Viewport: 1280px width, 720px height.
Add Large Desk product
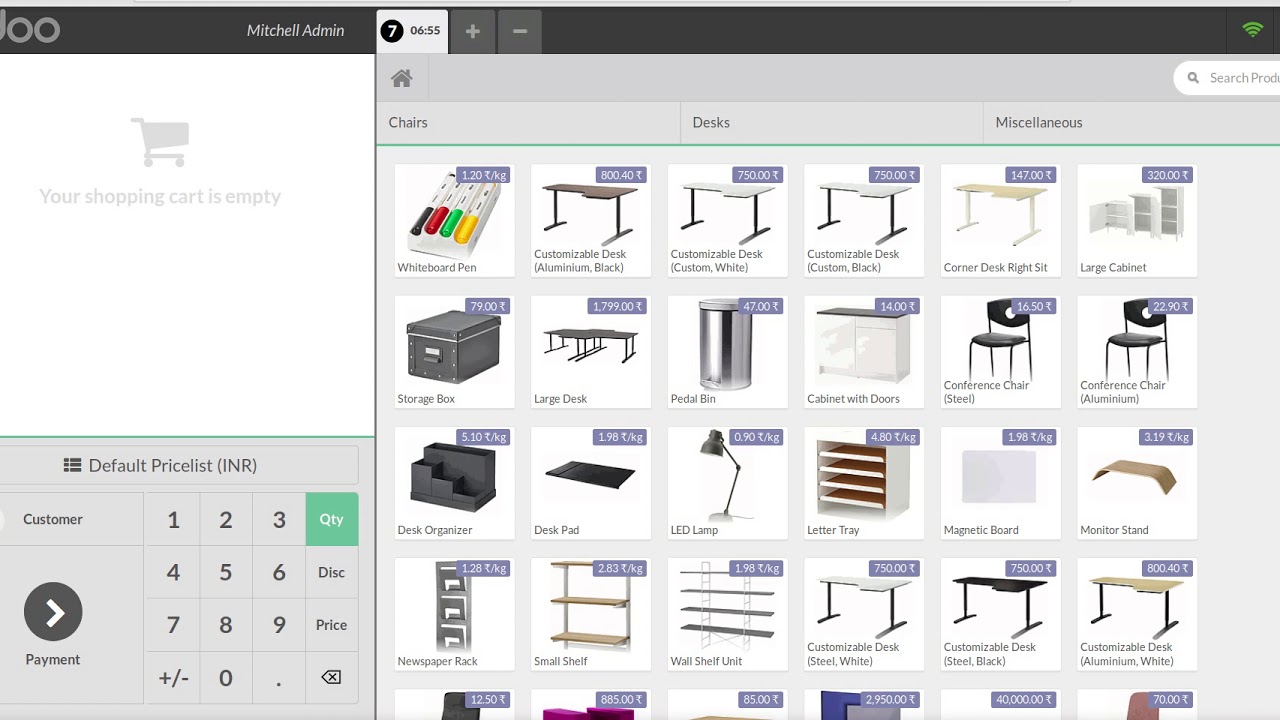(591, 352)
